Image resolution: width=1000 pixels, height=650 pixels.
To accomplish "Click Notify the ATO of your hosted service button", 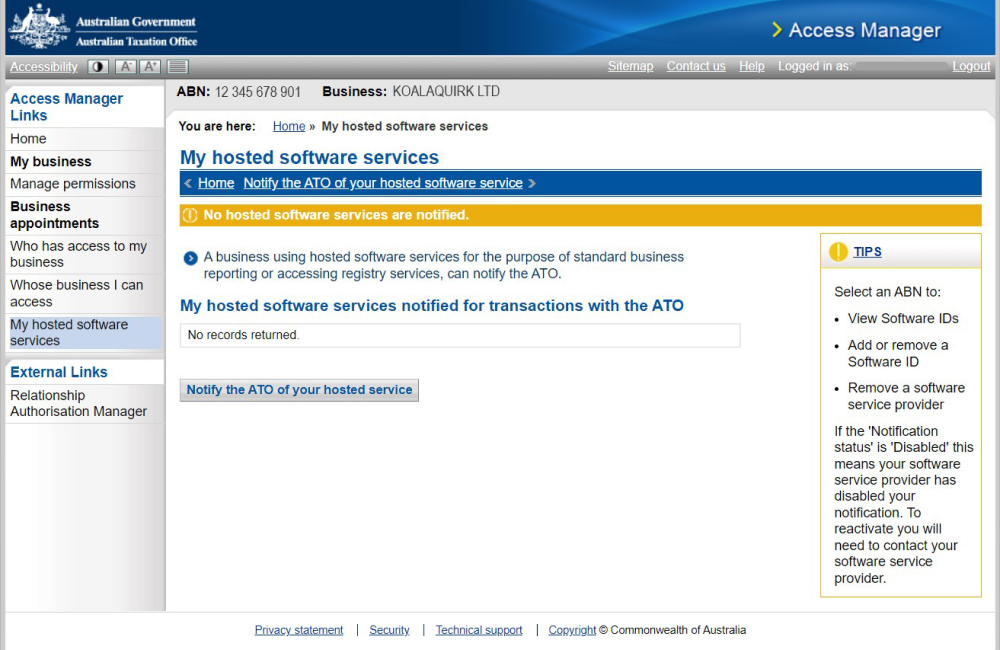I will [299, 390].
